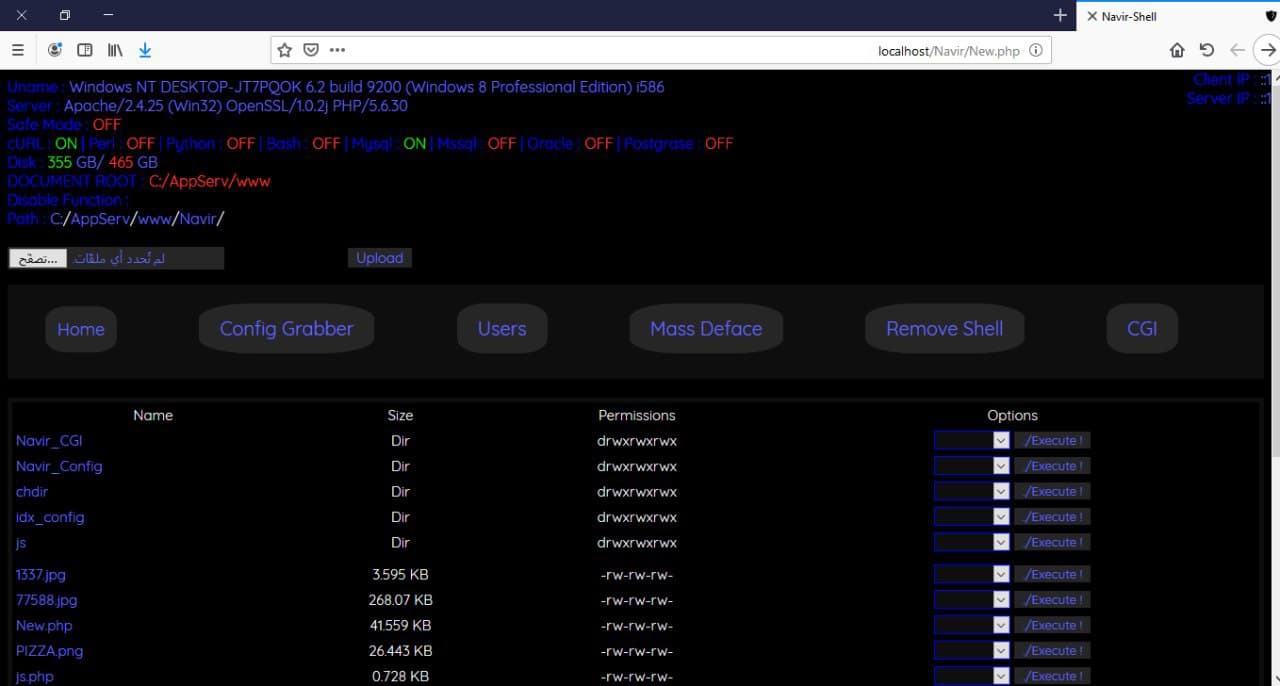Open the Home menu item
The width and height of the screenshot is (1280, 686).
click(x=81, y=329)
